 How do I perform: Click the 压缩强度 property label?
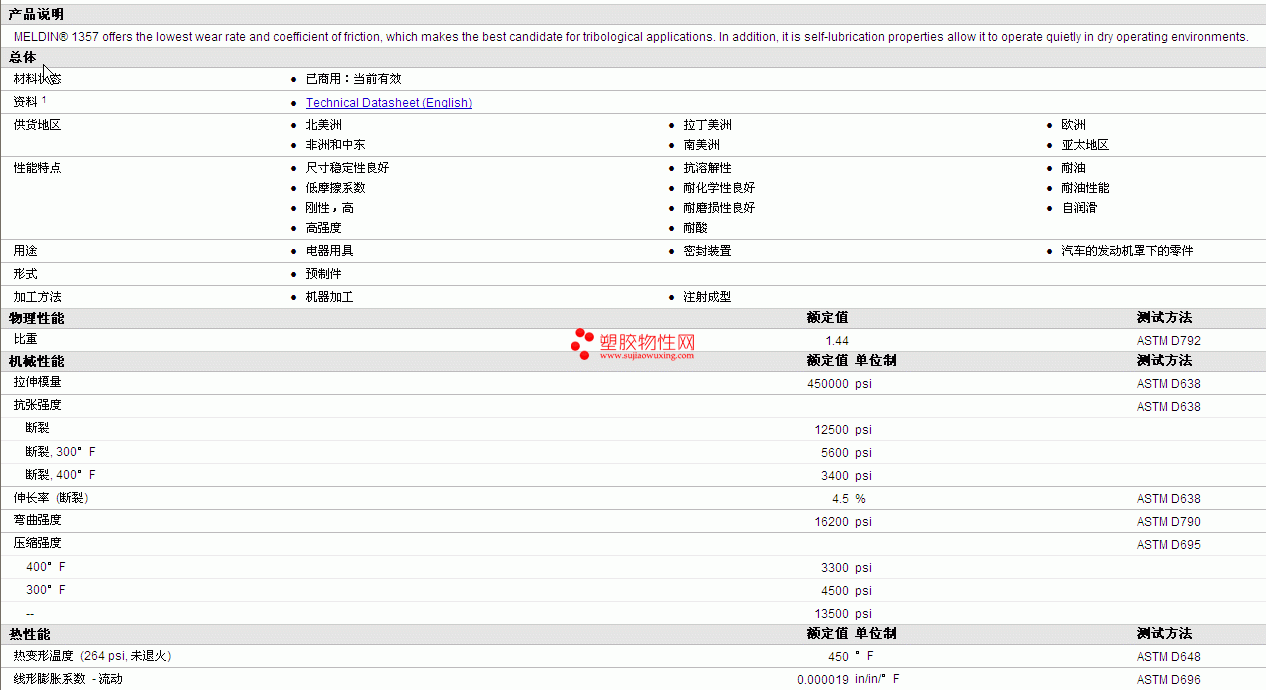pyautogui.click(x=37, y=543)
